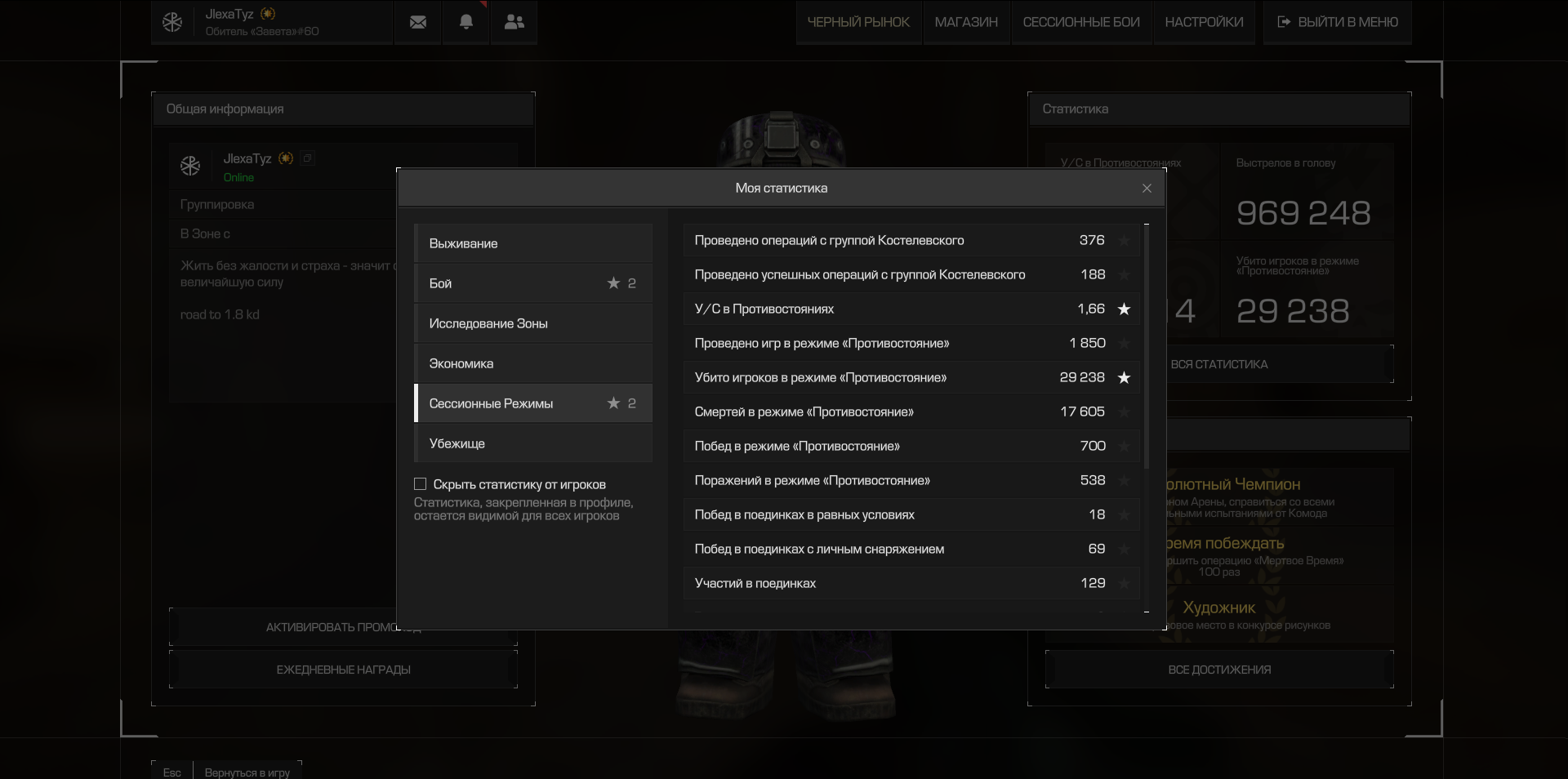Select the Экономика category
Viewport: 1568px width, 779px height.
click(533, 363)
